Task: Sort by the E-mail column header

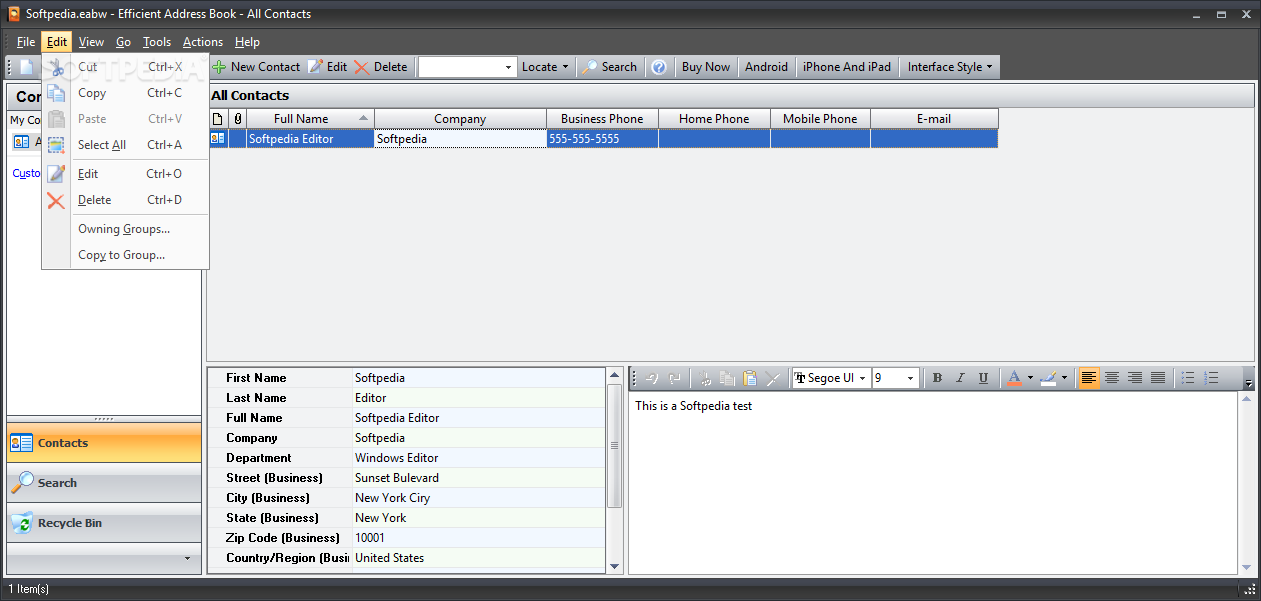Action: point(934,119)
